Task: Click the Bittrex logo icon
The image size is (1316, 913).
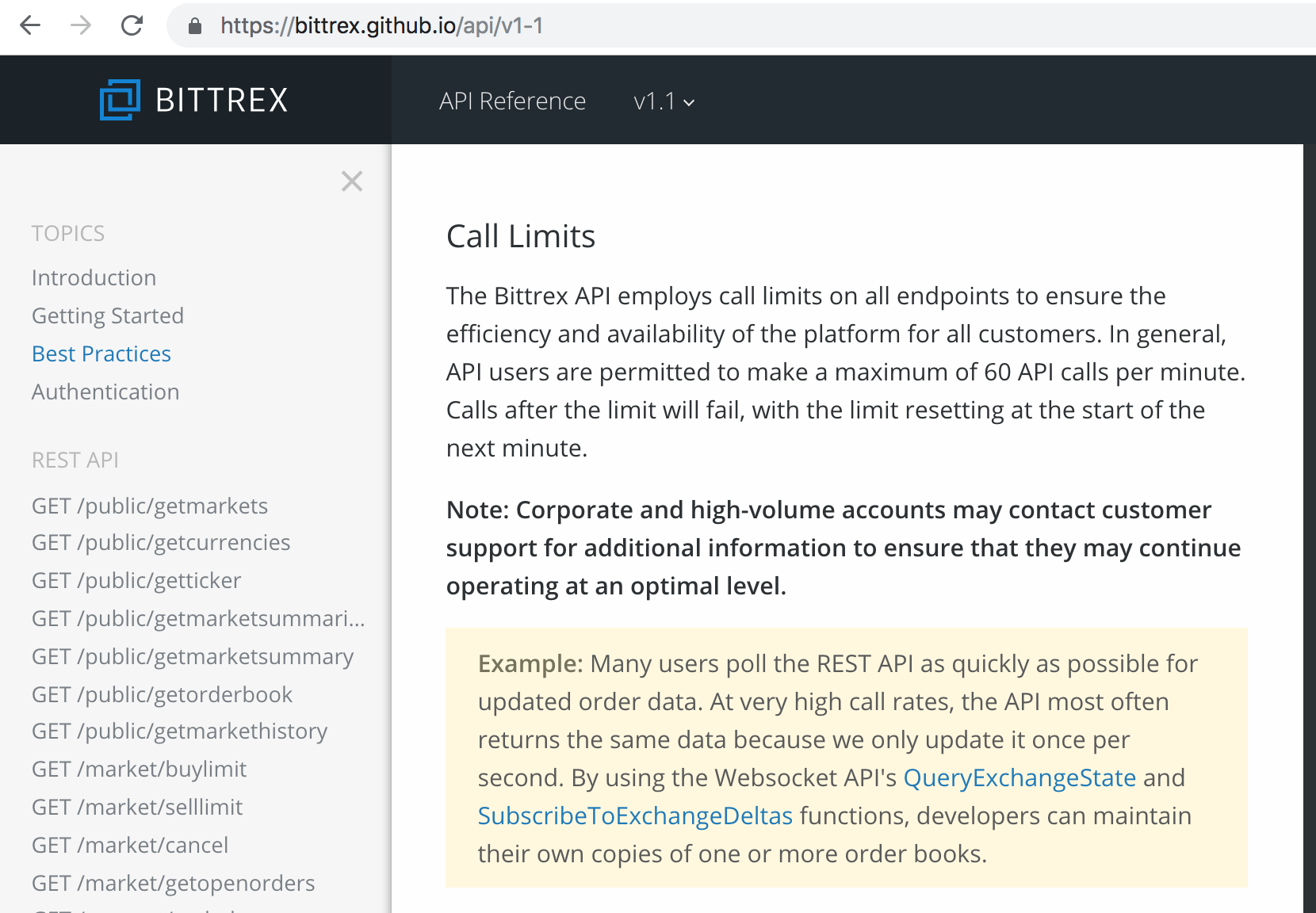Action: pyautogui.click(x=120, y=100)
